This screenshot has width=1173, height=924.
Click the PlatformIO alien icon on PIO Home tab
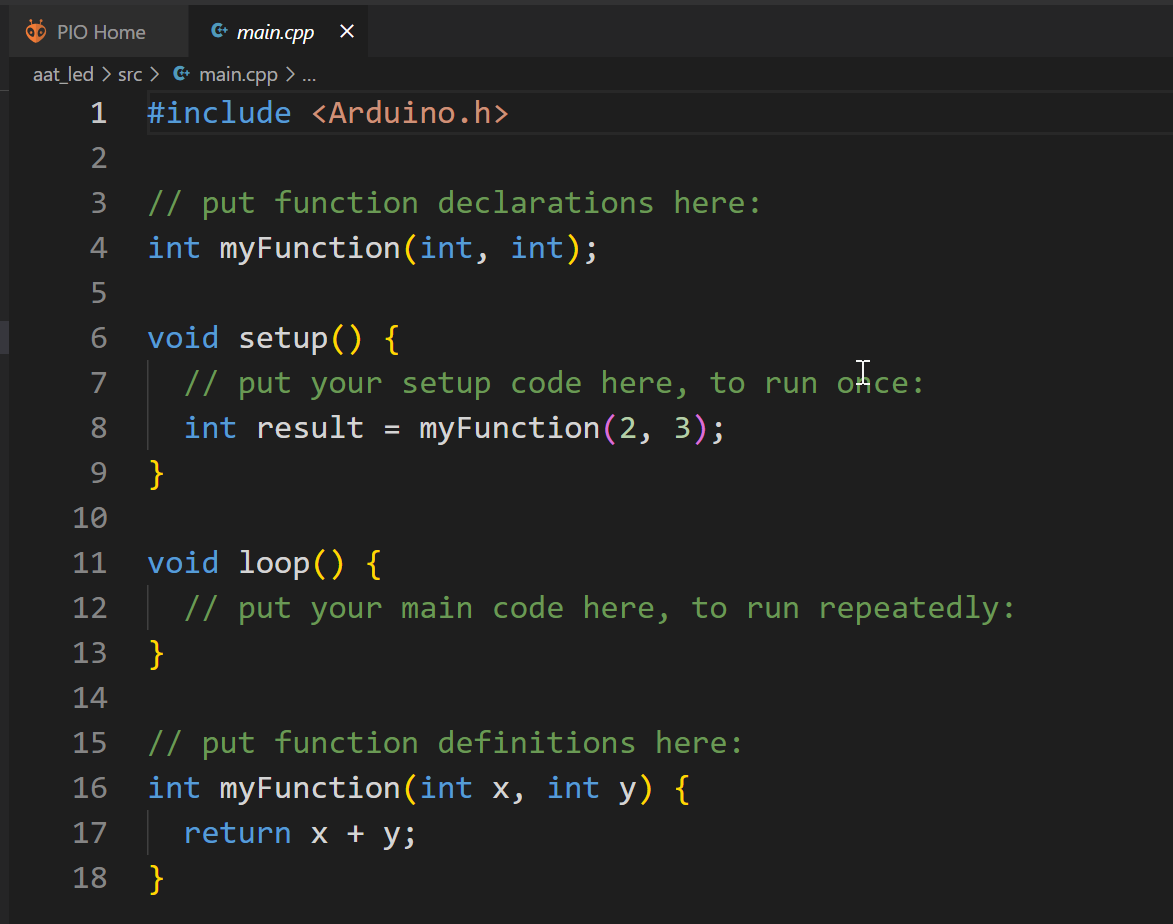coord(35,31)
